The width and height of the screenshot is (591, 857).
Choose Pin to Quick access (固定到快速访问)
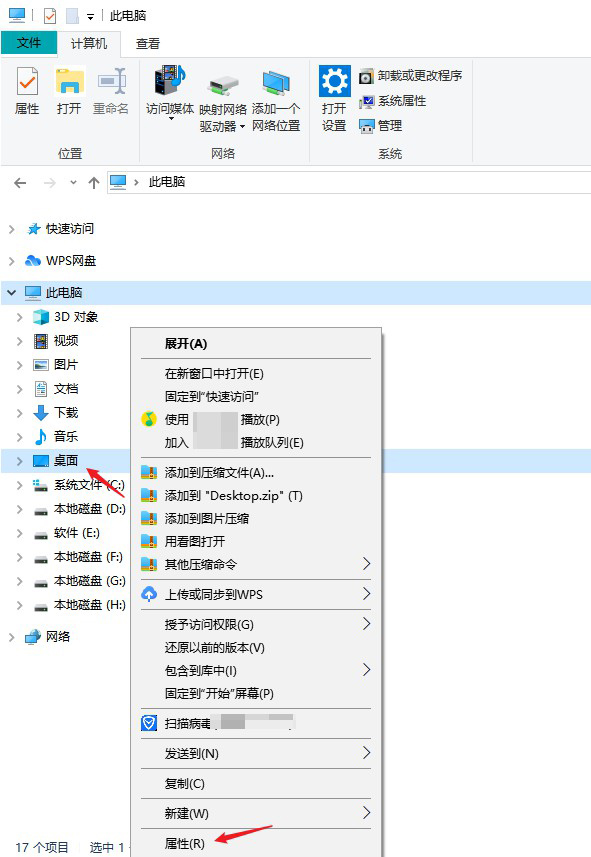tap(256, 397)
